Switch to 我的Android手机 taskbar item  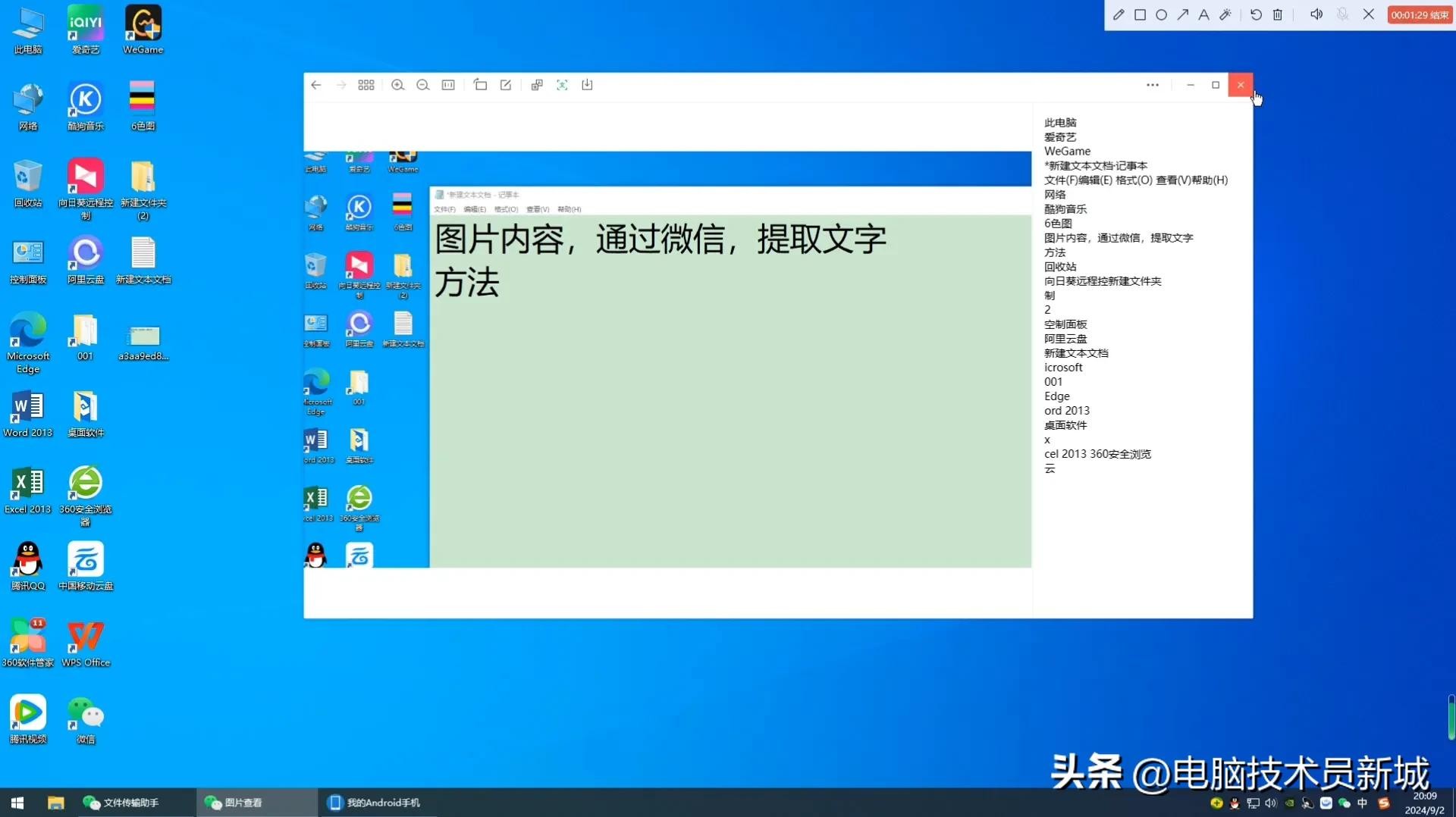375,803
